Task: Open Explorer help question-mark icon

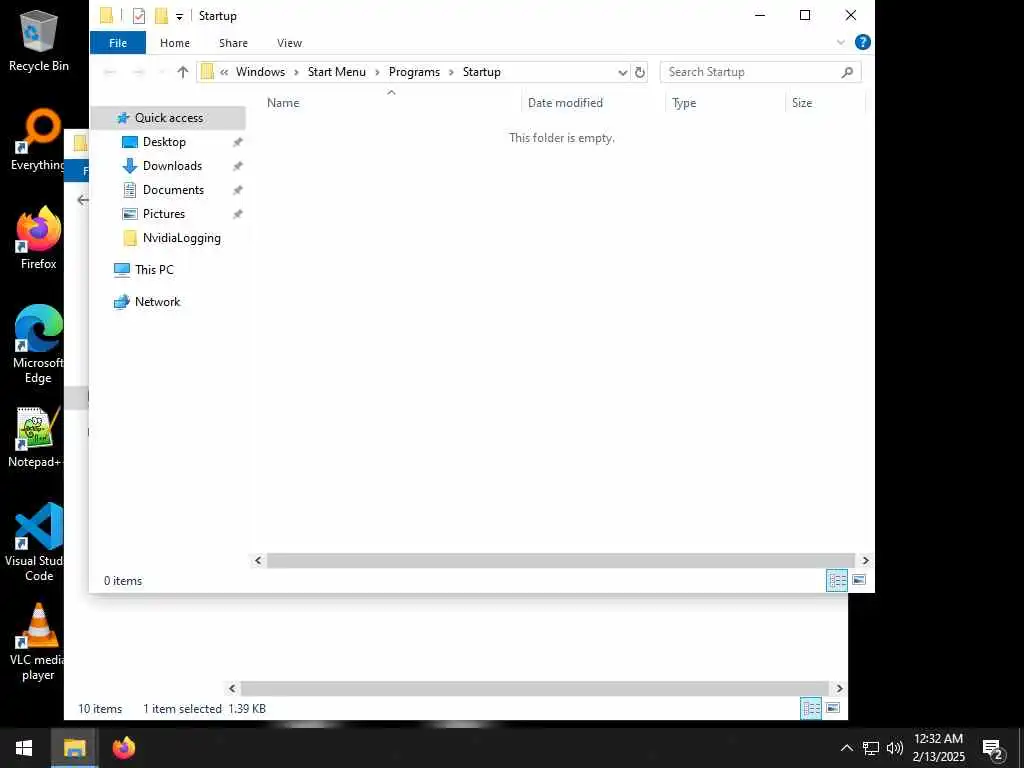Action: pyautogui.click(x=863, y=42)
